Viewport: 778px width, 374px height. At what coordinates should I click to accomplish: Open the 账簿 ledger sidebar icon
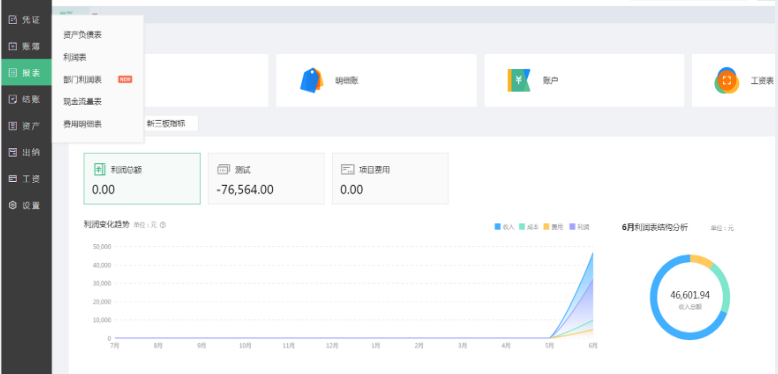[x=13, y=46]
